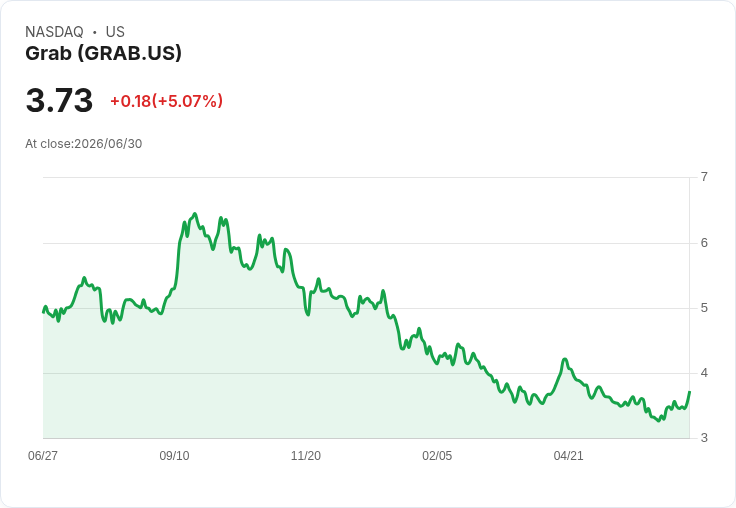This screenshot has width=736, height=508.
Task: Click the April spike peaking above 4
Action: coord(565,359)
